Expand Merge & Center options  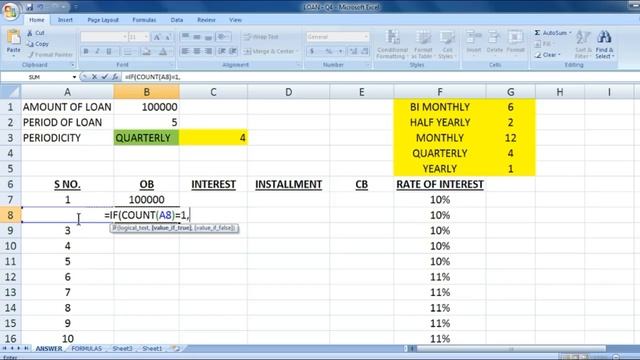[297, 51]
